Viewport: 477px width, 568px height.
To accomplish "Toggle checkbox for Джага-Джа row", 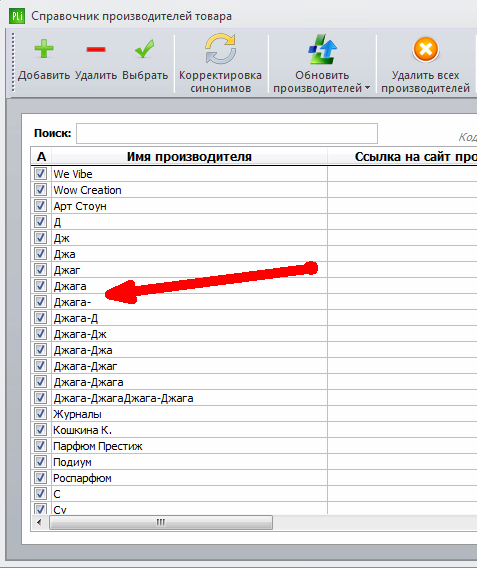I will click(40, 350).
